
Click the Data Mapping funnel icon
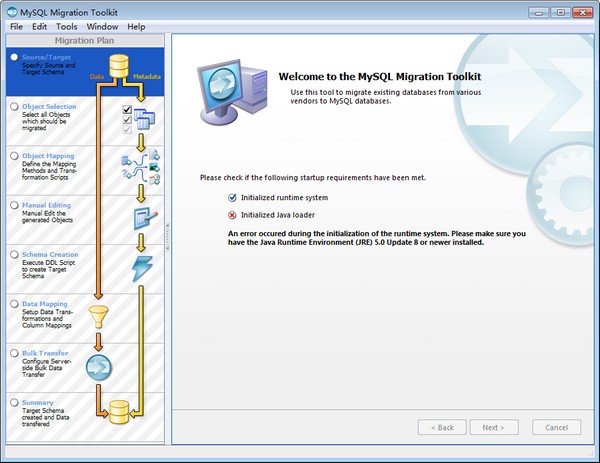tap(98, 317)
